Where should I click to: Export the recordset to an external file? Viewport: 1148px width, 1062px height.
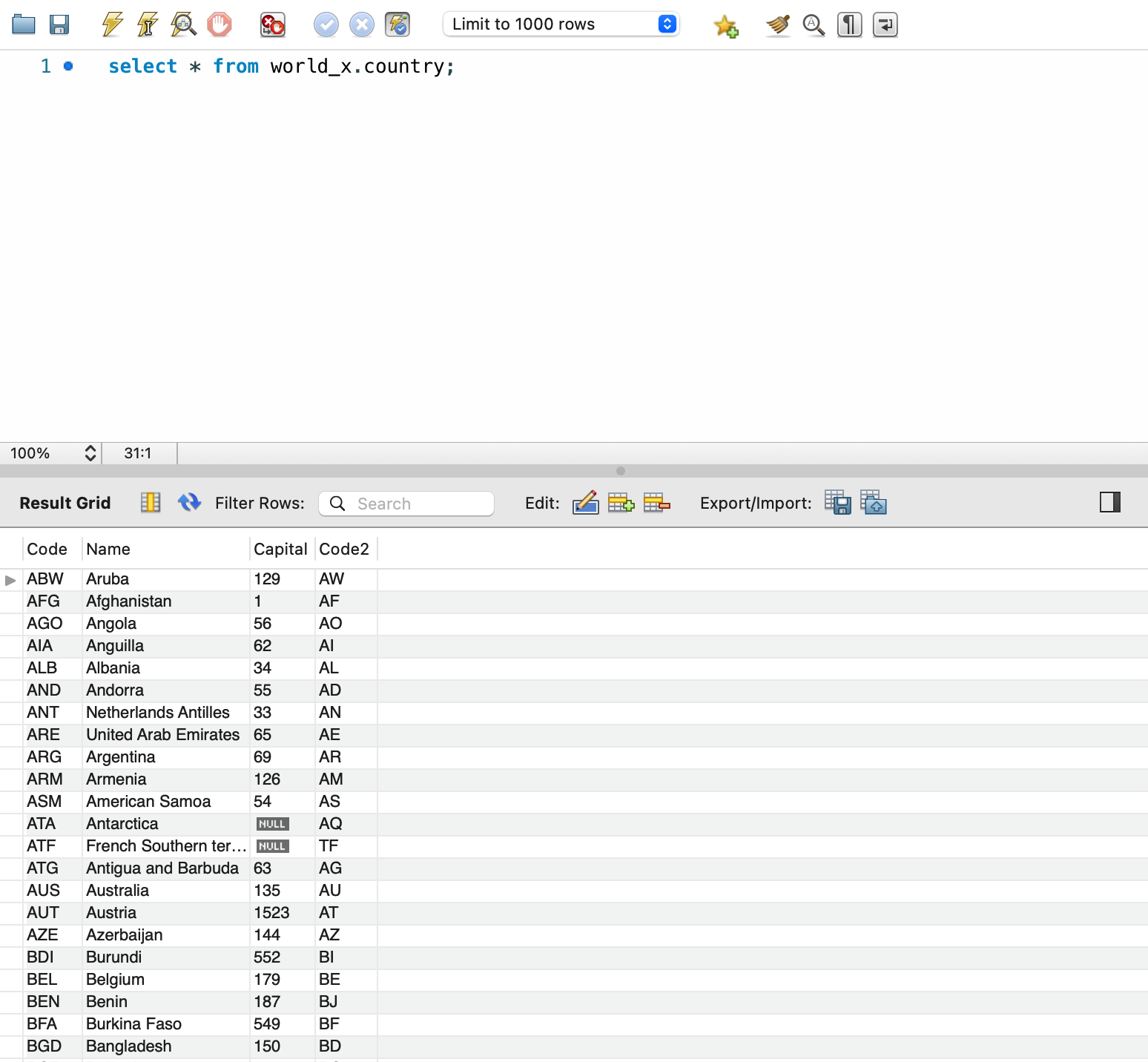tap(837, 502)
